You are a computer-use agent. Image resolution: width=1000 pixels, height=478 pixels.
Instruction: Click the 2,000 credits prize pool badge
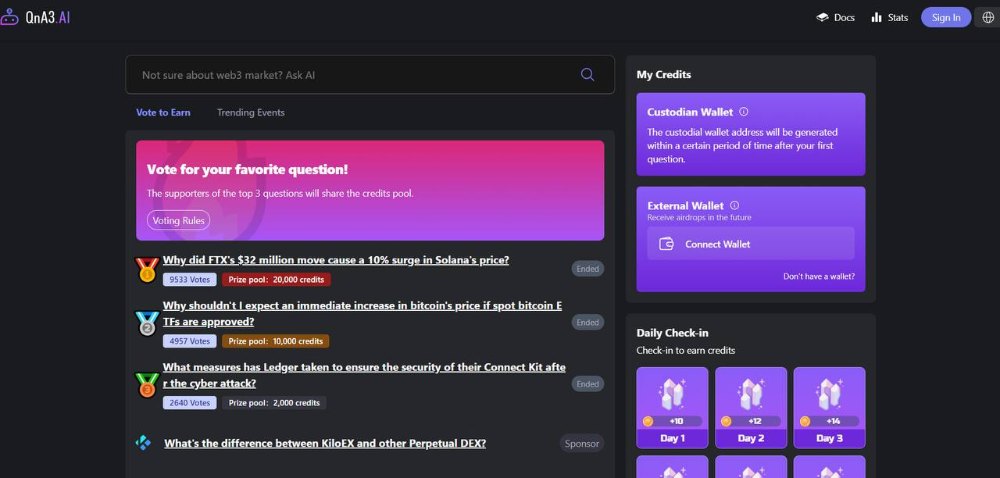point(274,403)
